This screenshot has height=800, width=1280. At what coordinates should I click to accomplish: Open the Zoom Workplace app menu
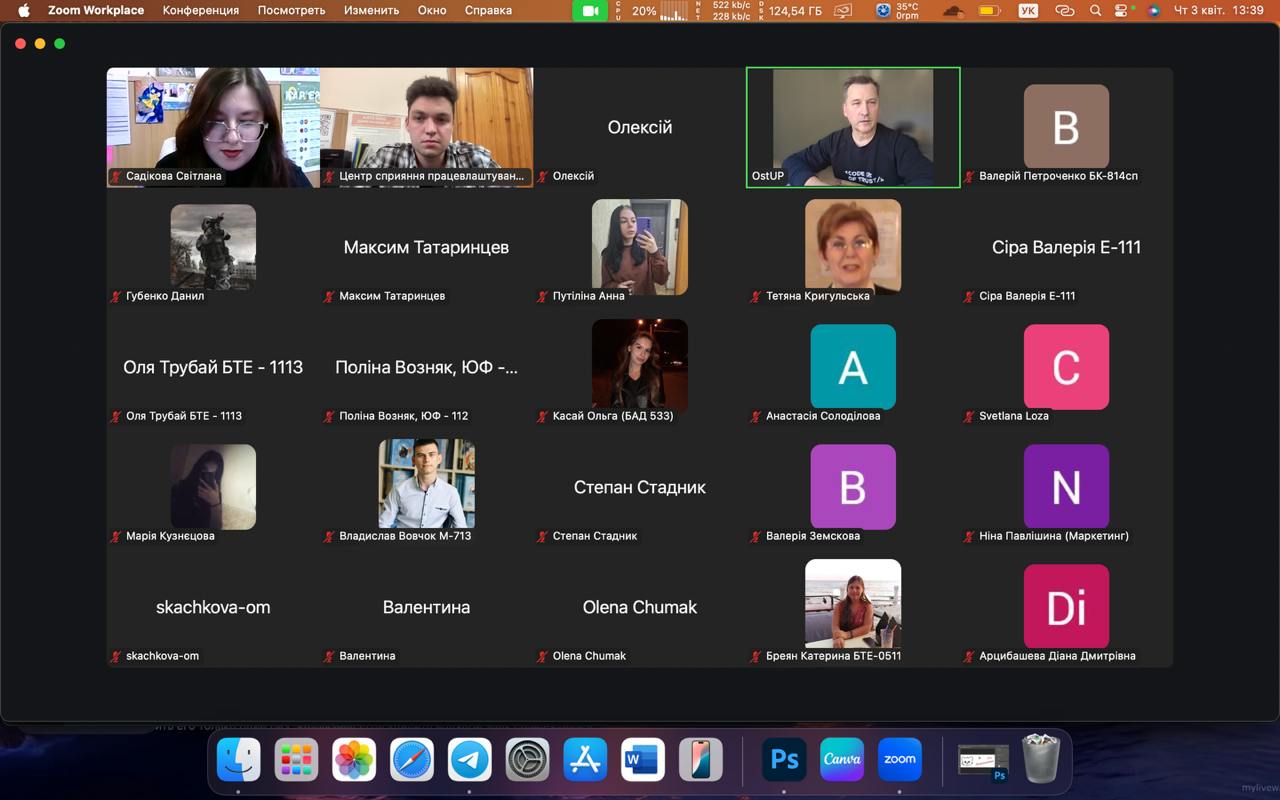96,11
